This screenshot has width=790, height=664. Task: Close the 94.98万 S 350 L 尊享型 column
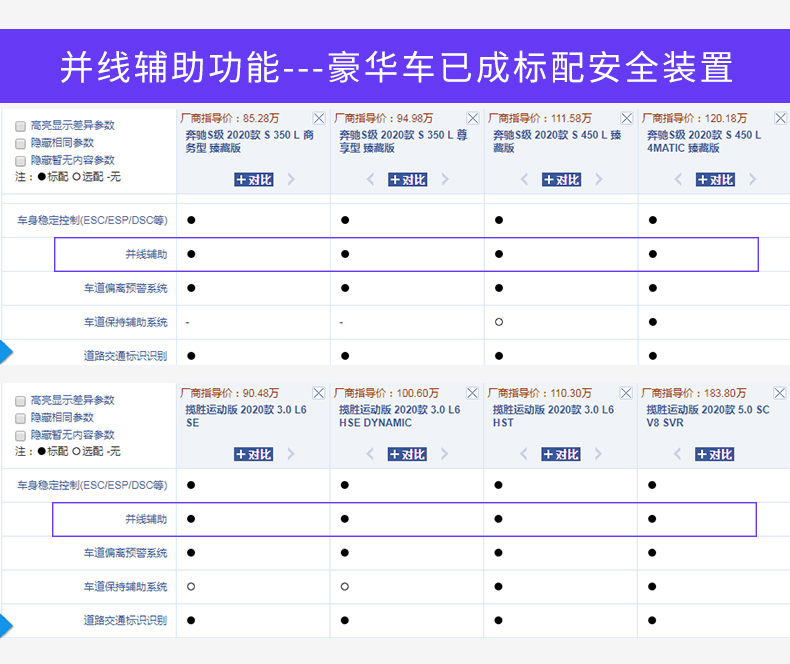473,118
